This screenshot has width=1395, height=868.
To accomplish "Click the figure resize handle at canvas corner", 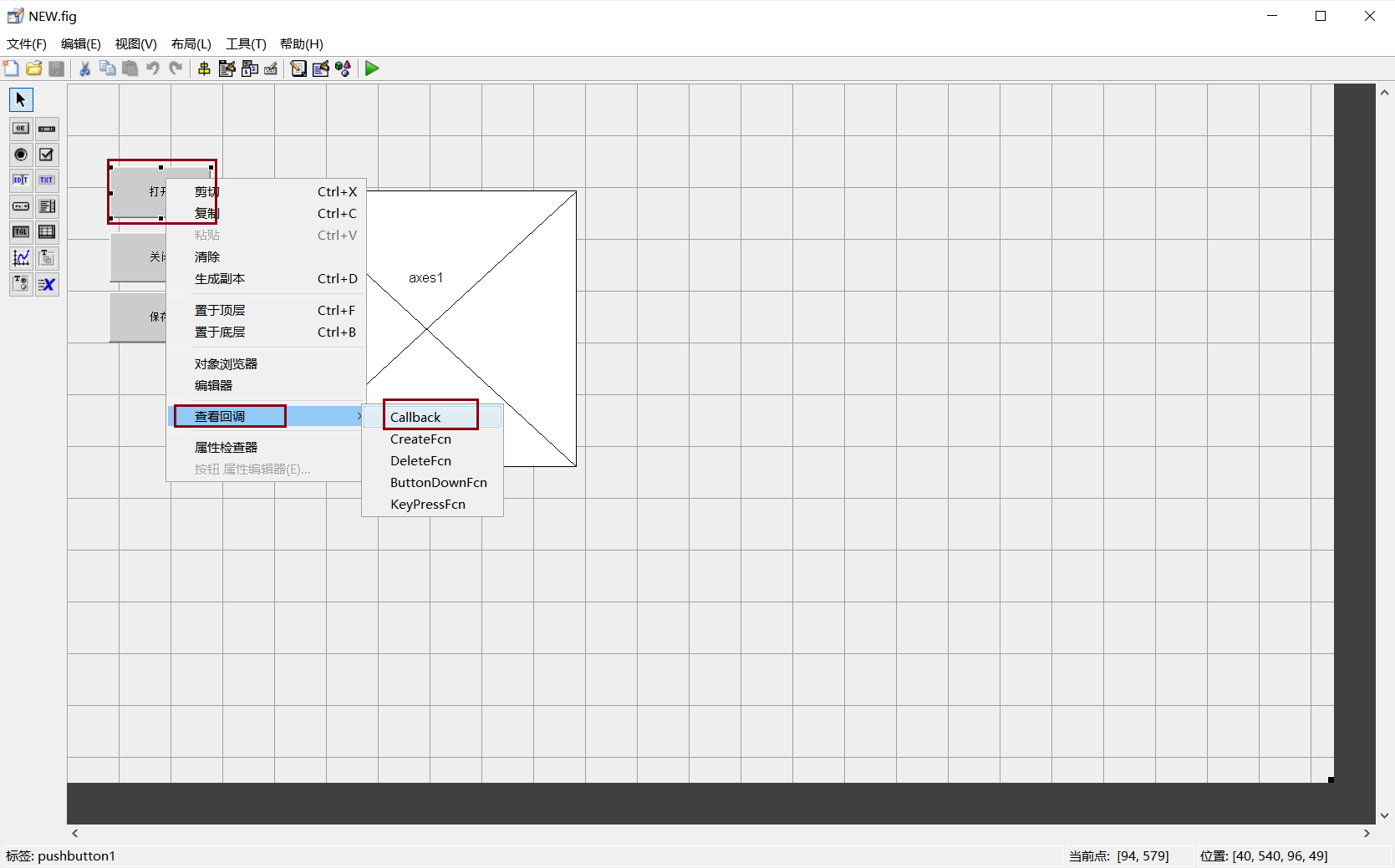I will click(1331, 779).
